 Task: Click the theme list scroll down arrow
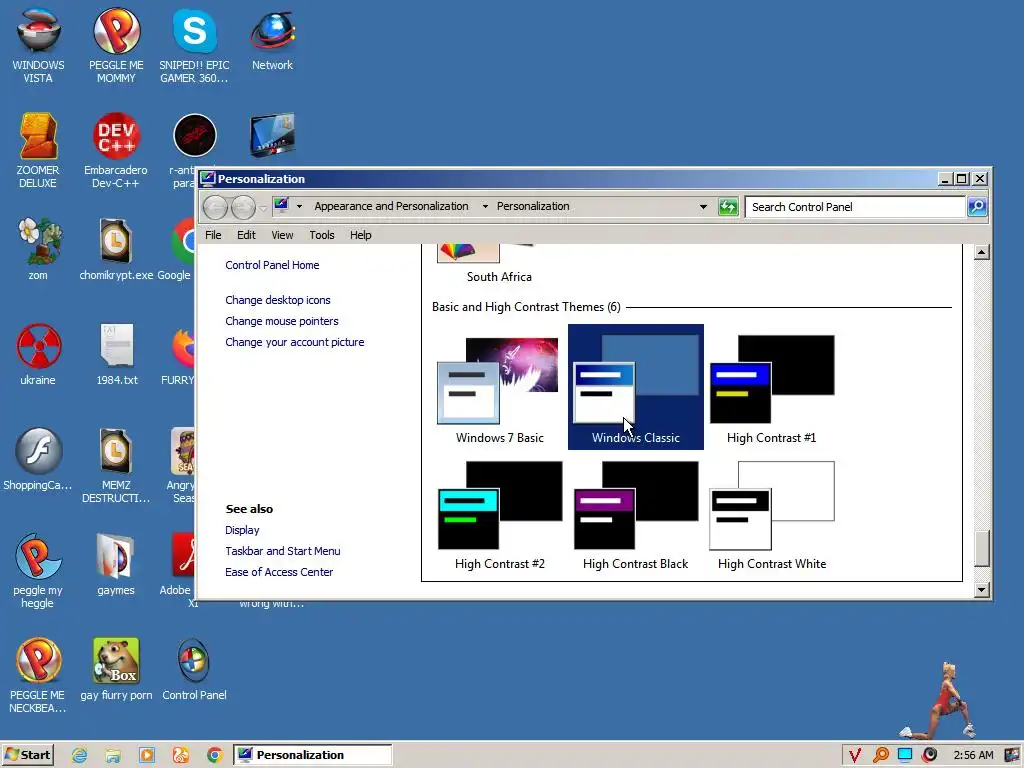982,590
